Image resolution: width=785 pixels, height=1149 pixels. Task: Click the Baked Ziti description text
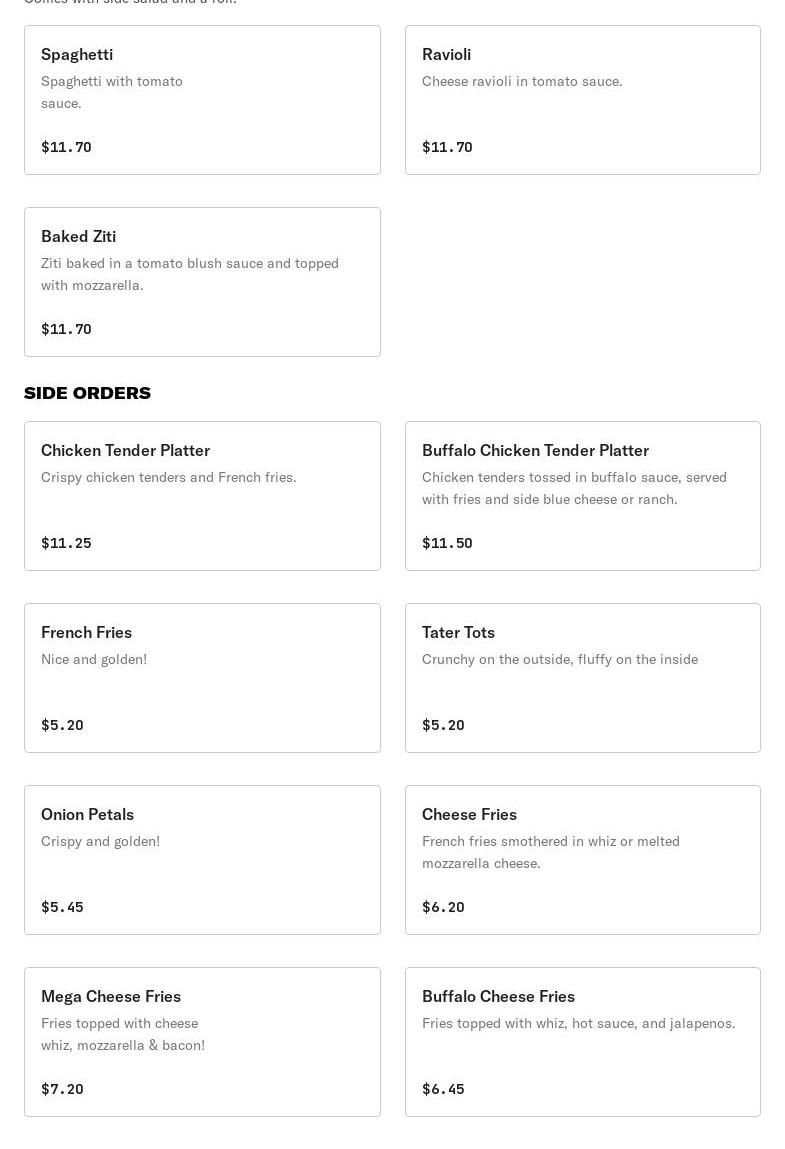(190, 274)
